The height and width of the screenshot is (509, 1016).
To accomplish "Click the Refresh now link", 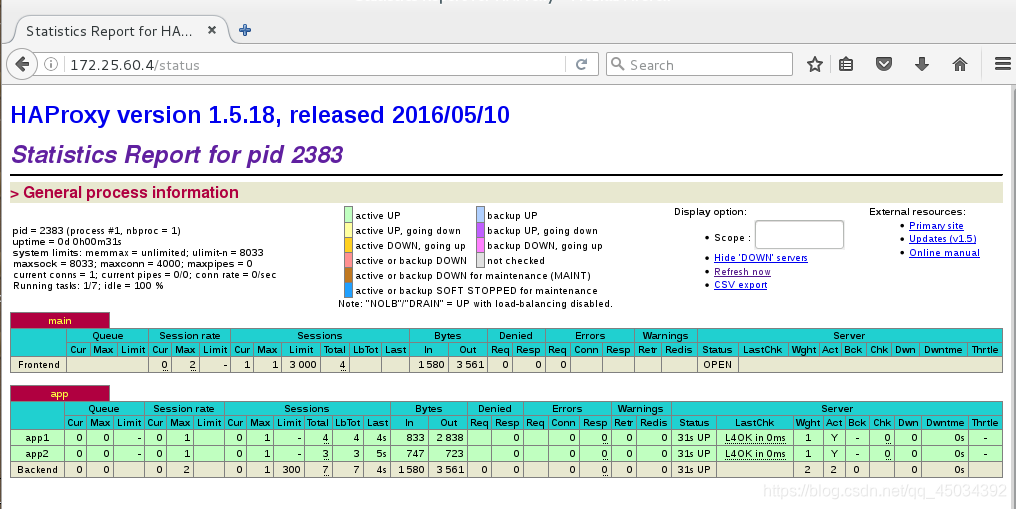I will coord(742,272).
